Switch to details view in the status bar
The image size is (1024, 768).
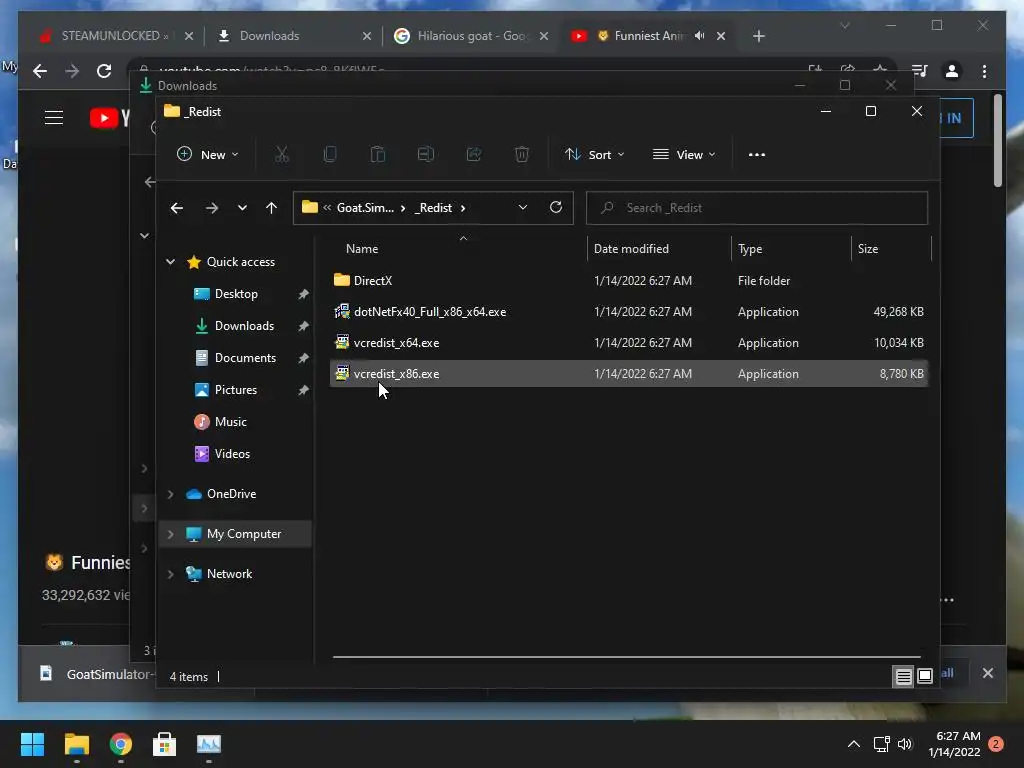tap(903, 677)
